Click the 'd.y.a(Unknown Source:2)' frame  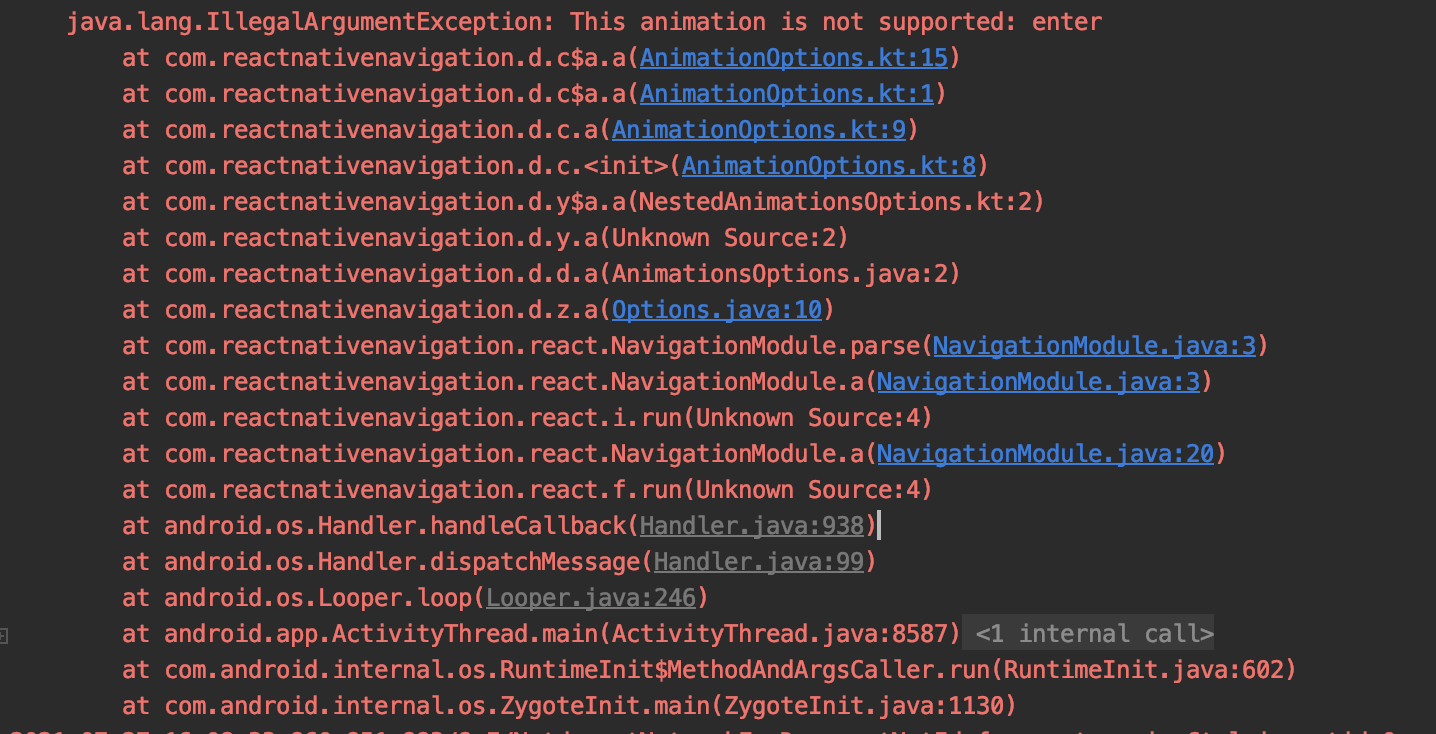pos(485,238)
